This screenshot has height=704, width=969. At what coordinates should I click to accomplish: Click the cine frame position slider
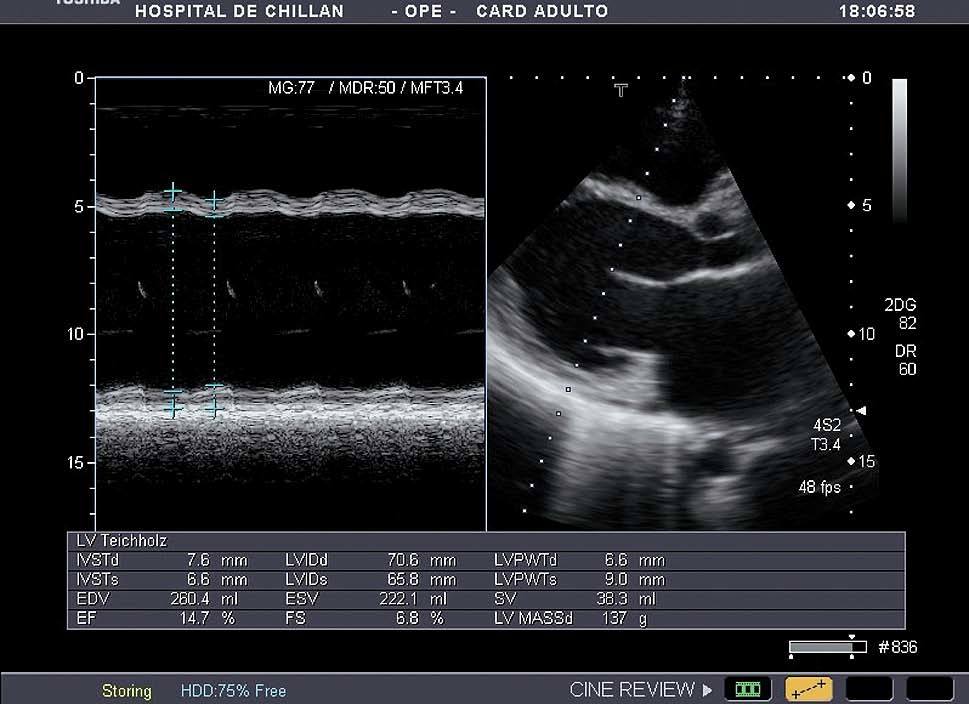[827, 648]
